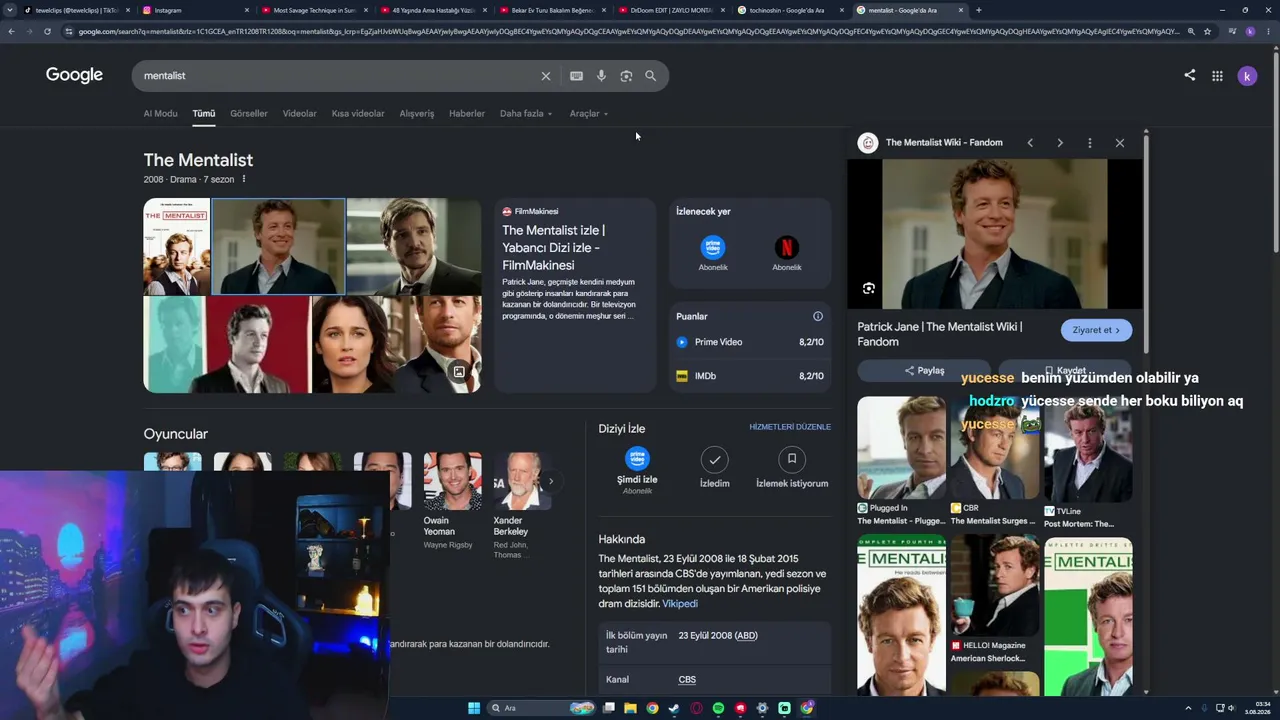Open Chrome's tab search dropdown

11,10
